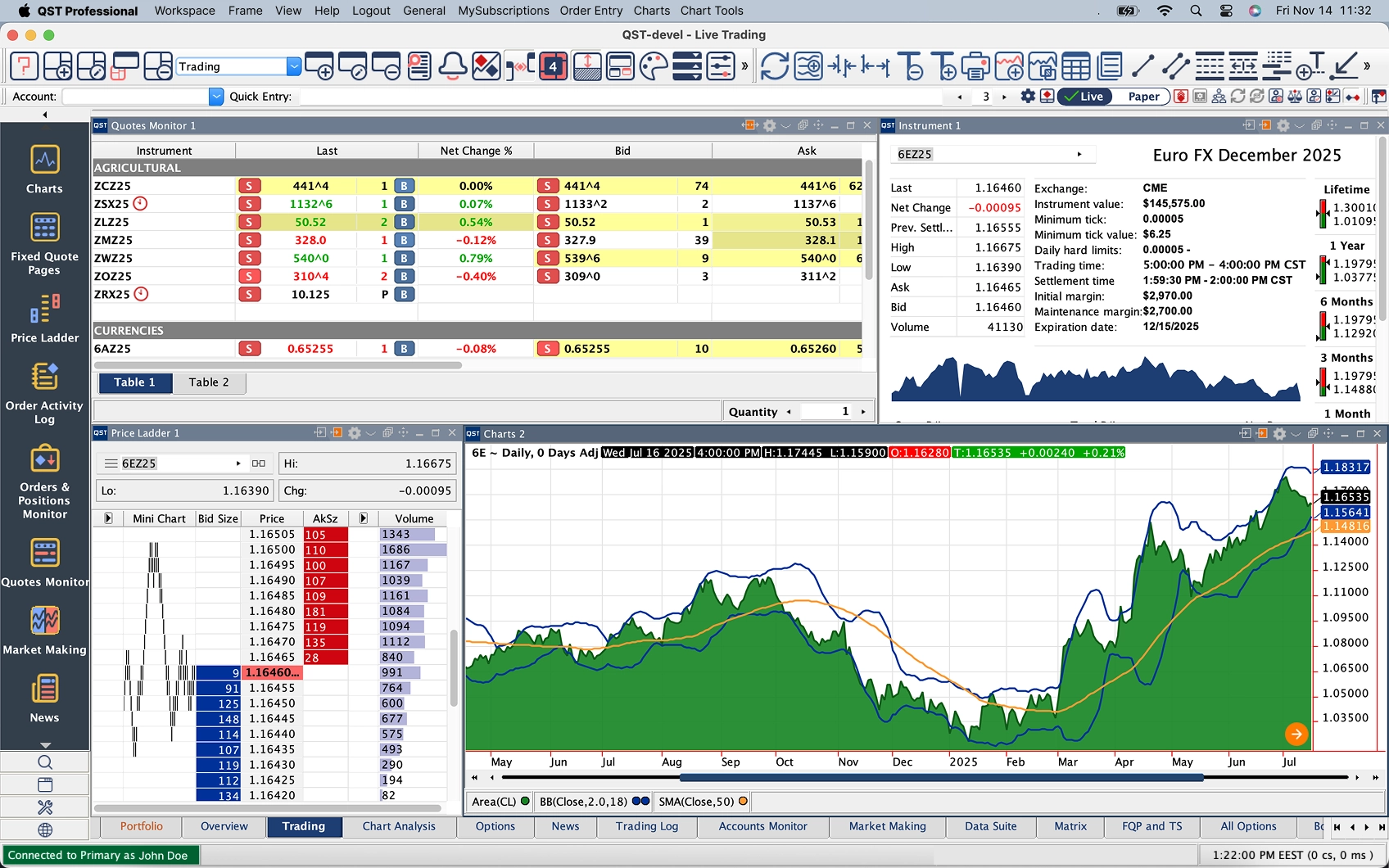
Task: Open the Order Activity Log sidebar tool
Action: click(44, 393)
